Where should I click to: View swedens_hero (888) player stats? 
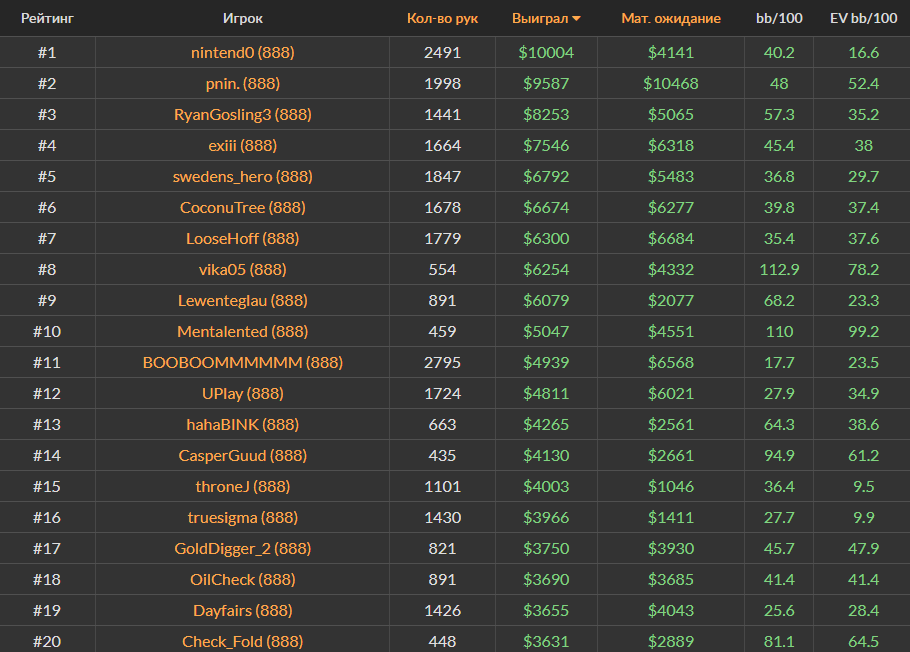(x=242, y=176)
